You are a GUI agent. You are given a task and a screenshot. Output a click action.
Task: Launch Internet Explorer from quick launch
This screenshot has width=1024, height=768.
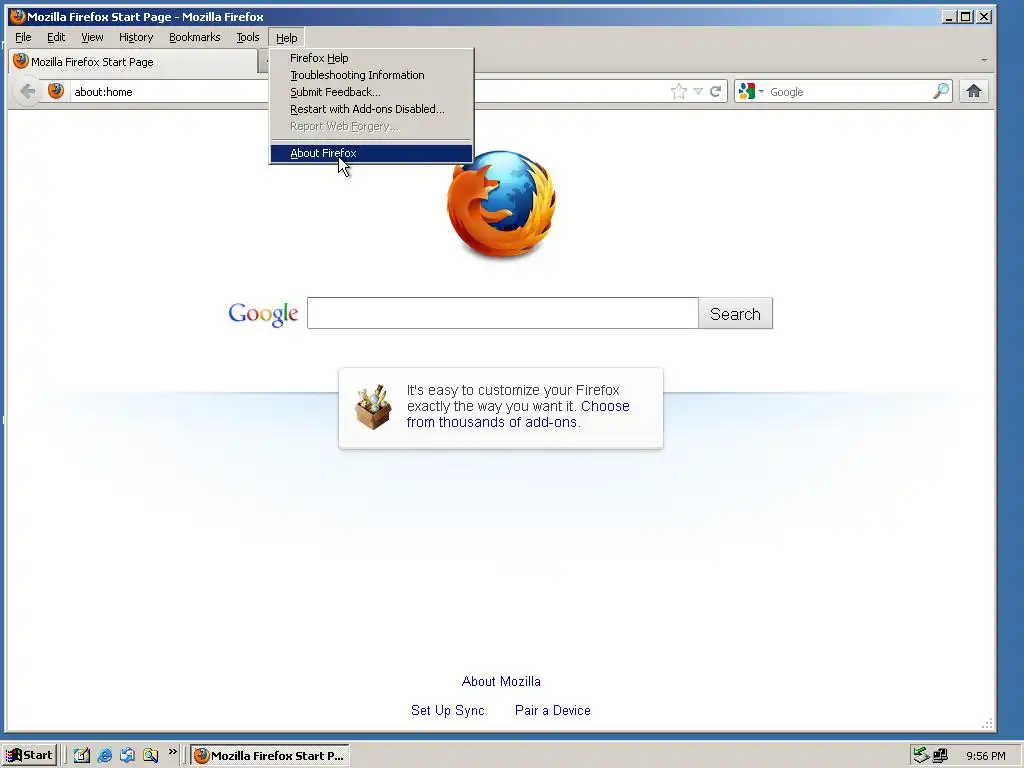(x=104, y=756)
